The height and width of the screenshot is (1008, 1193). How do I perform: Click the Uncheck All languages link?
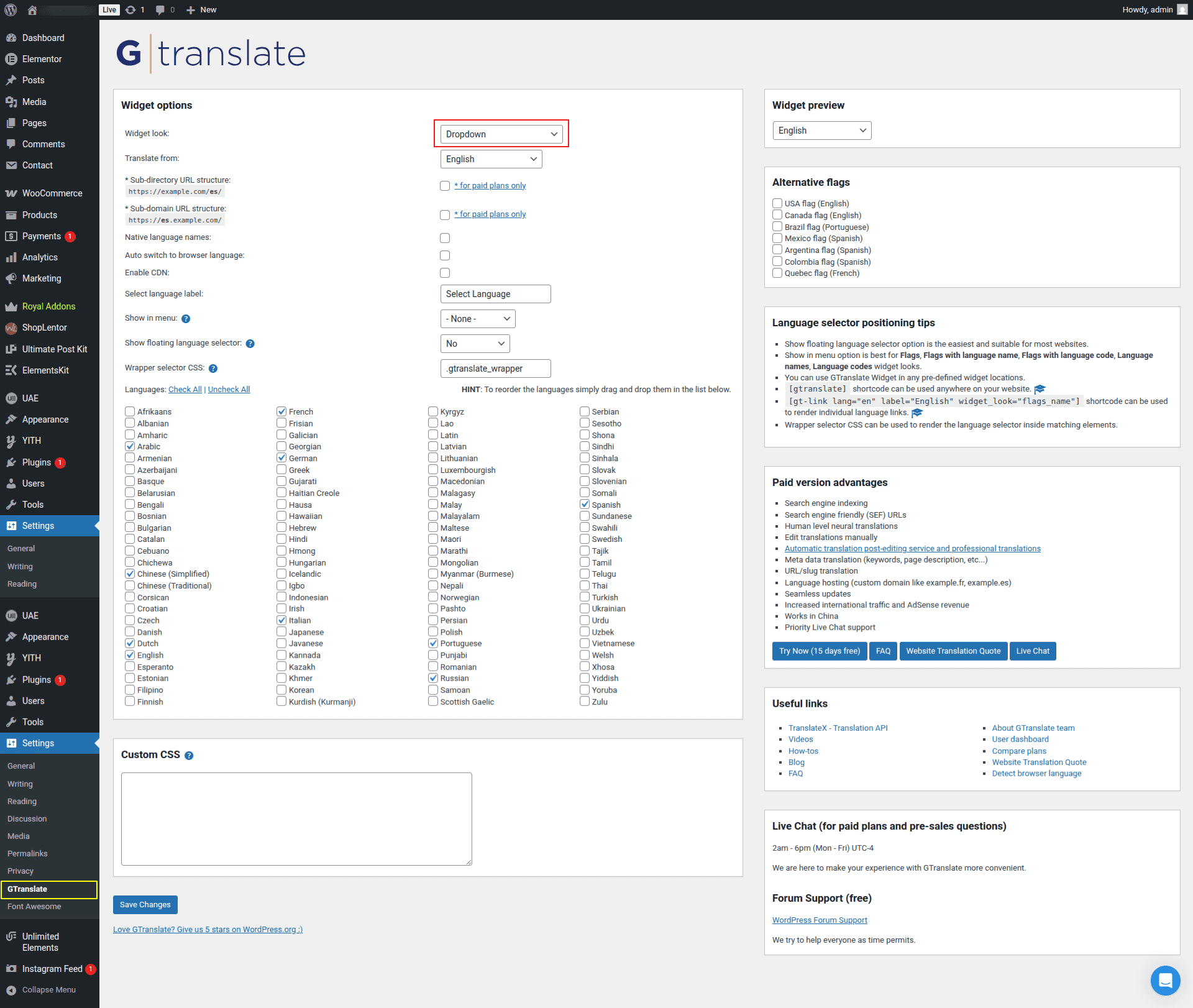[x=229, y=390]
